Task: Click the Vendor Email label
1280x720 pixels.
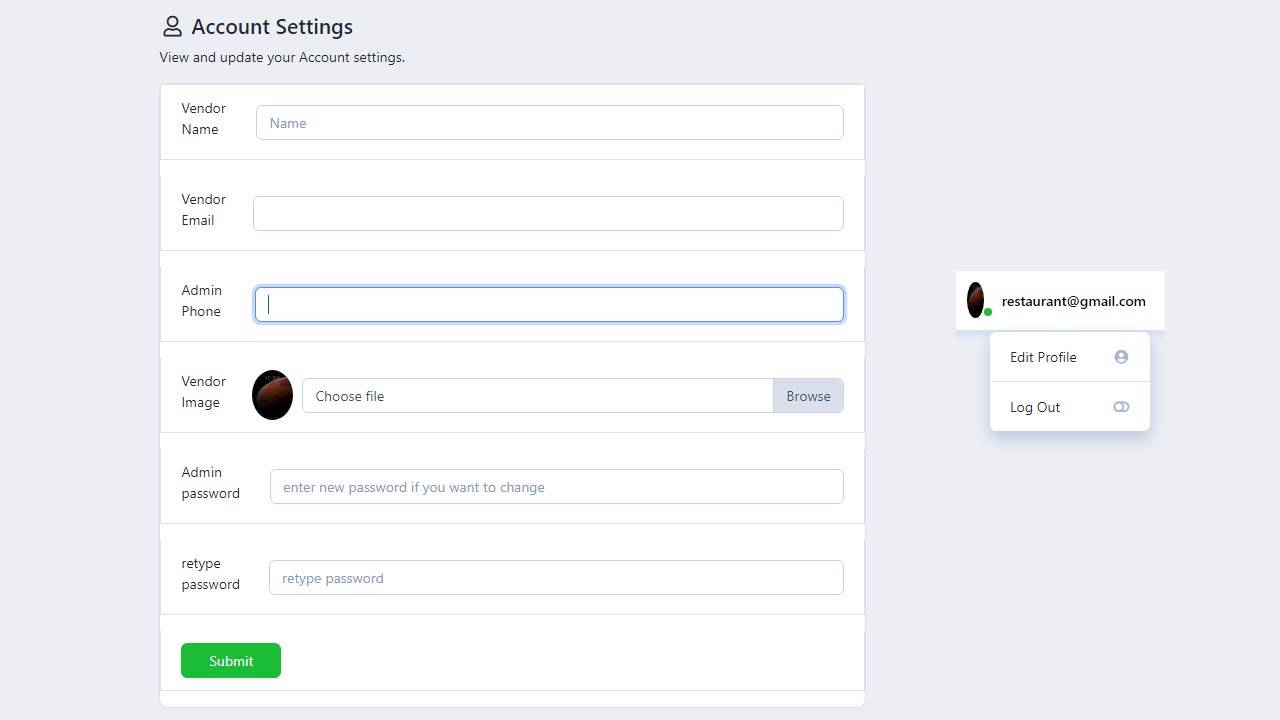Action: (x=203, y=210)
